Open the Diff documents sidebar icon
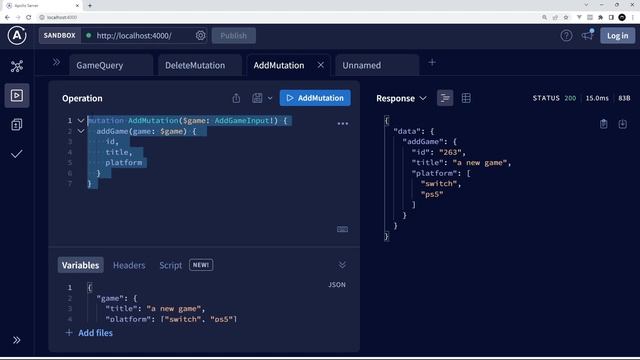640x360 pixels. (17, 124)
